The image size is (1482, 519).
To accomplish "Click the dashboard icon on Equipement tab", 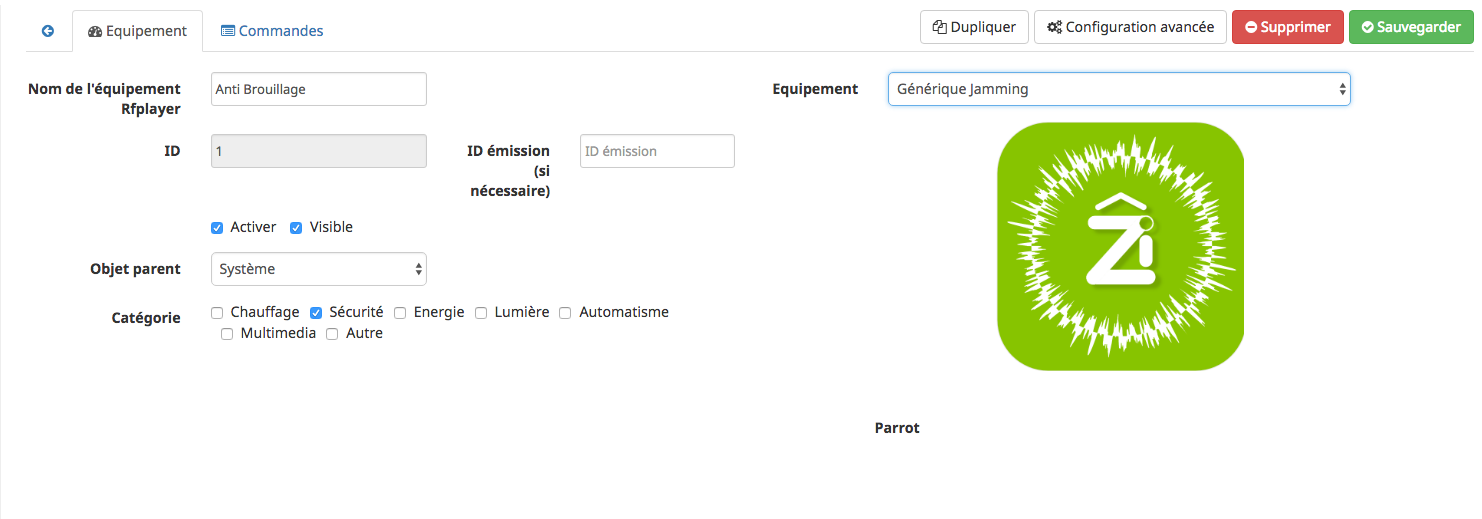I will (x=95, y=31).
